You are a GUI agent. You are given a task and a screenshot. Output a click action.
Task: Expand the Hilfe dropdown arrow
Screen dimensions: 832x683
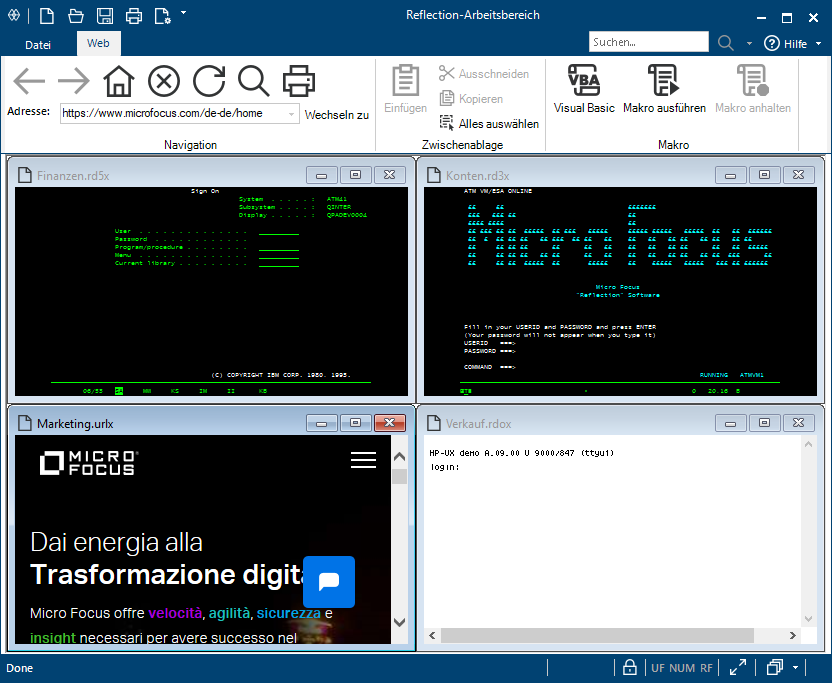[x=818, y=44]
